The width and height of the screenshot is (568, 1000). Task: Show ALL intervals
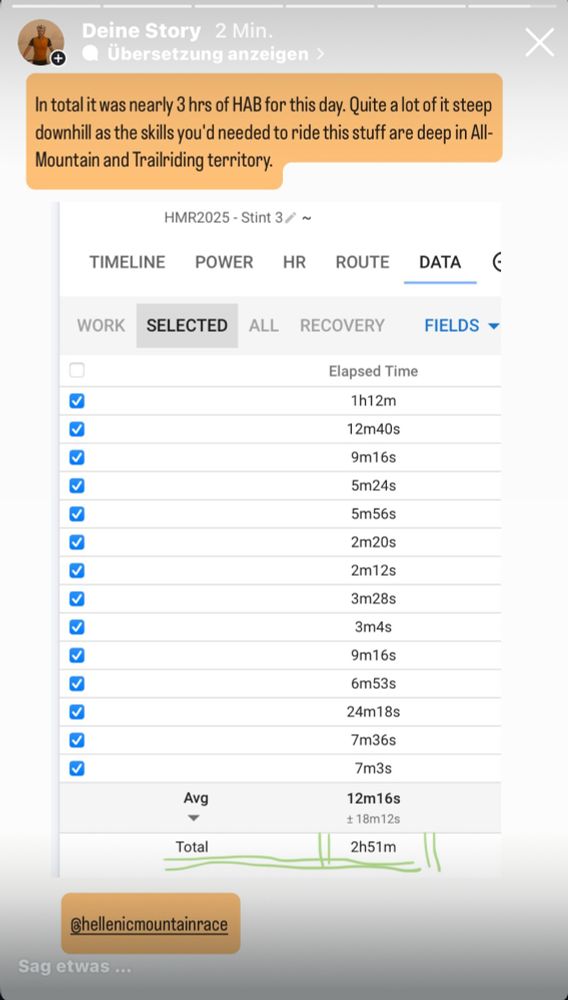(x=263, y=325)
